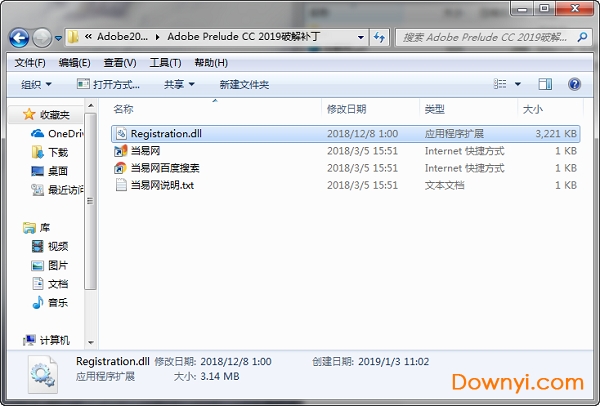Select the Registration.dll file icon
This screenshot has width=600, height=406.
pyautogui.click(x=121, y=134)
